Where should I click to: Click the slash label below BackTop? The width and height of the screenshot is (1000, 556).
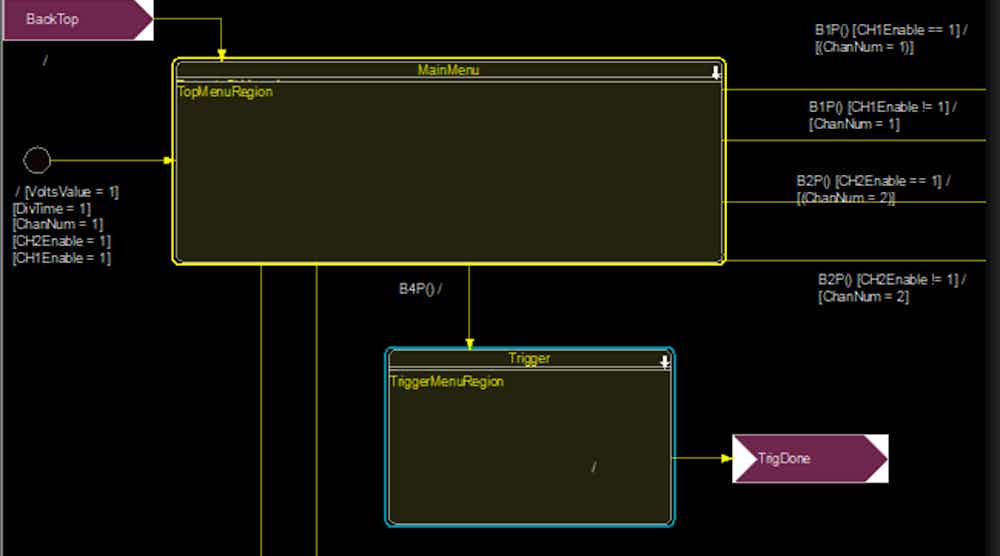pos(44,61)
